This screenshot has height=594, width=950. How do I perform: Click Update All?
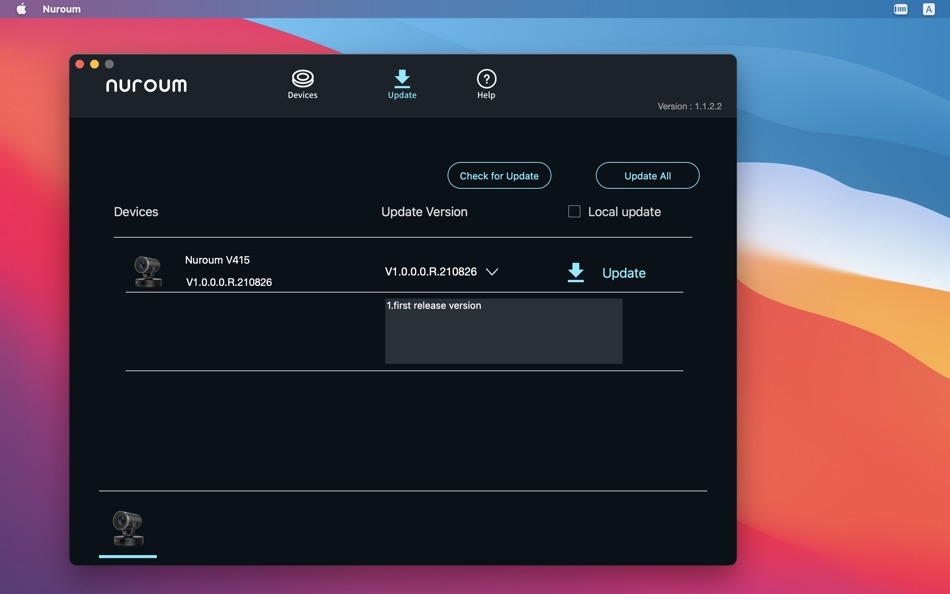(x=647, y=175)
